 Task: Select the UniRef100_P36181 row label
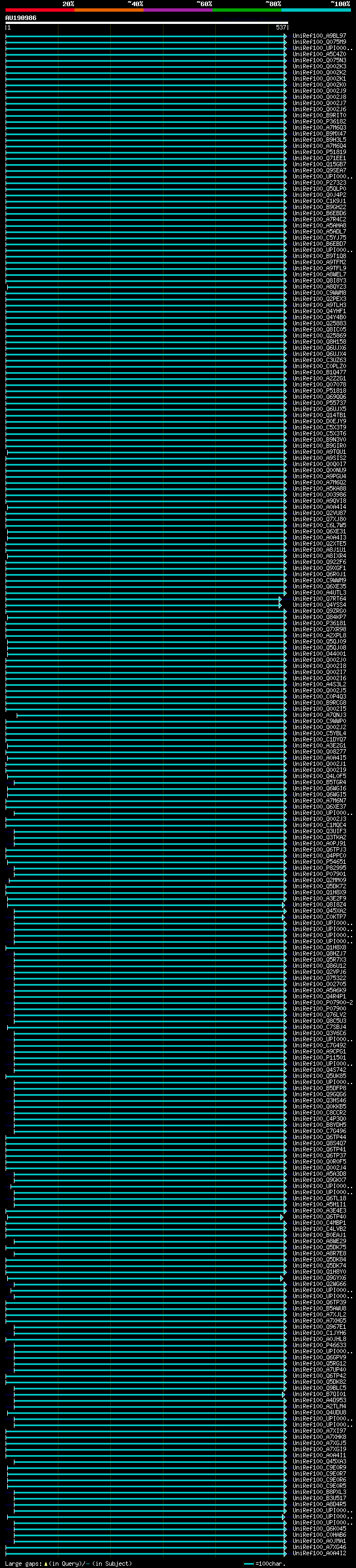click(319, 624)
